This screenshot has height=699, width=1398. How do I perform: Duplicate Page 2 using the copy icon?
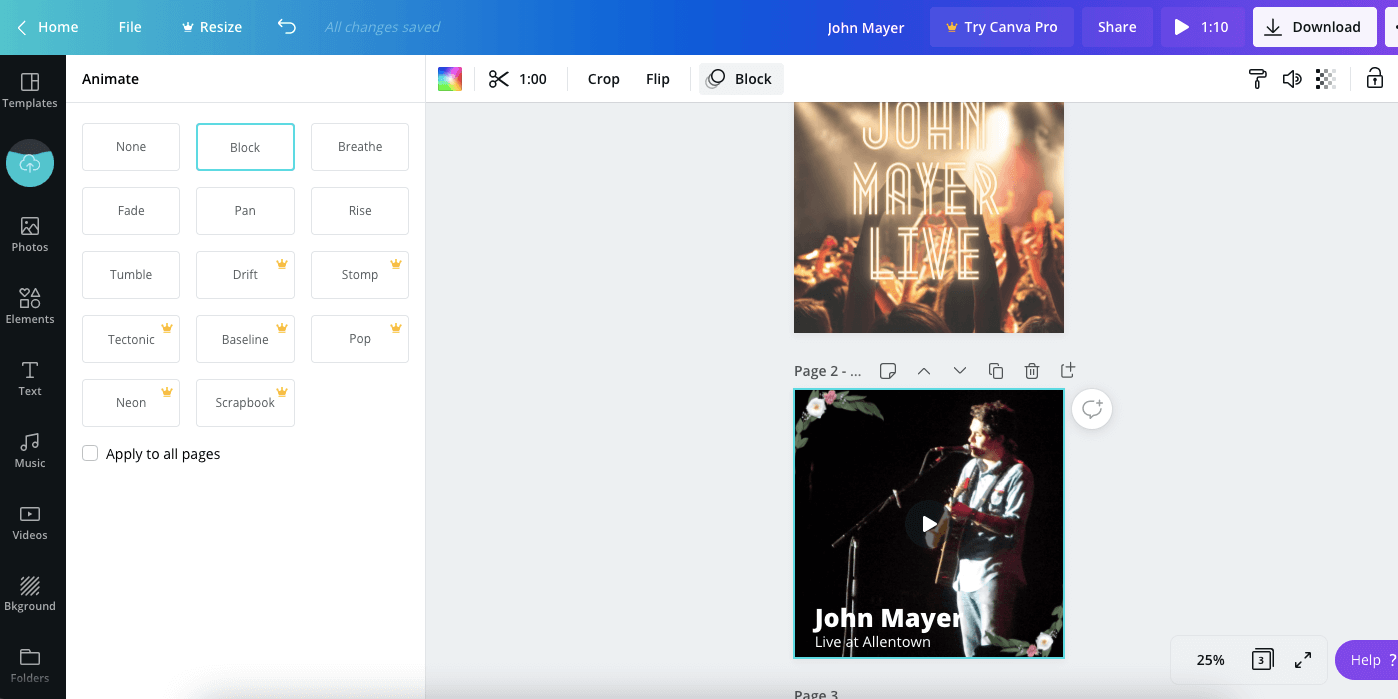pos(996,370)
